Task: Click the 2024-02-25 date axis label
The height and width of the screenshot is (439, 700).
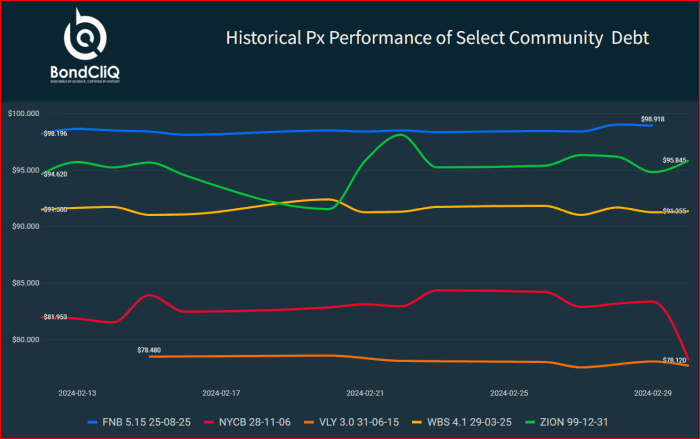Action: coord(509,393)
